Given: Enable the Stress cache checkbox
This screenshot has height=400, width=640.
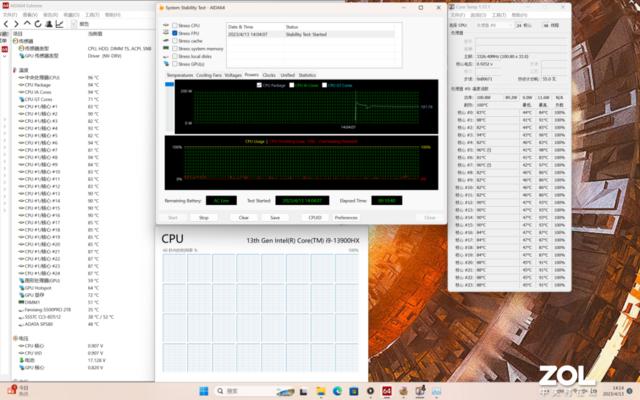Looking at the screenshot, I should (175, 41).
